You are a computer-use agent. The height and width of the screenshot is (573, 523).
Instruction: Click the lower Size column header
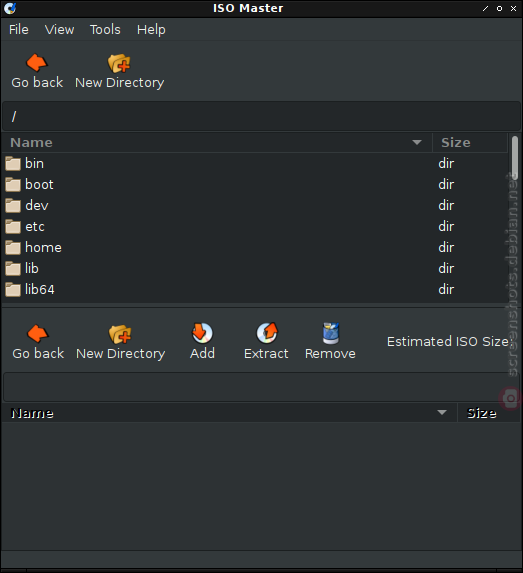coord(488,413)
